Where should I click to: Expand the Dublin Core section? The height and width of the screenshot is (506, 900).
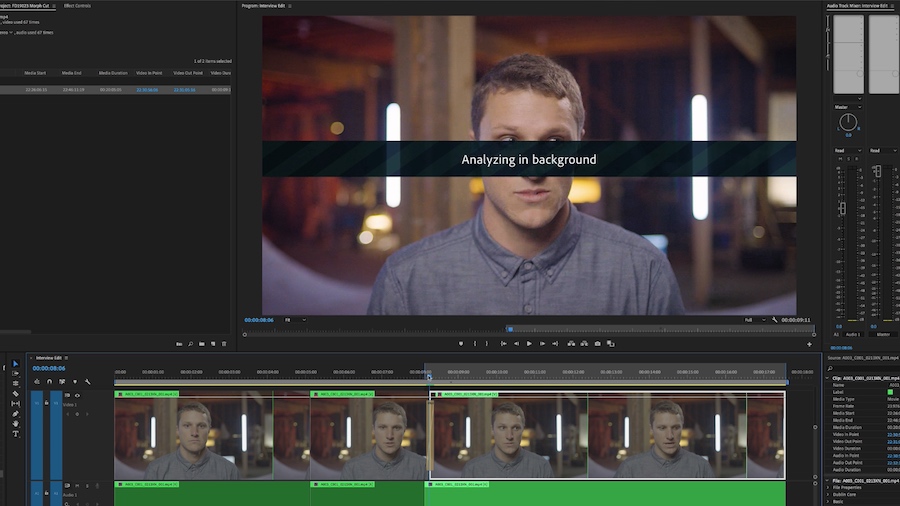[x=828, y=495]
